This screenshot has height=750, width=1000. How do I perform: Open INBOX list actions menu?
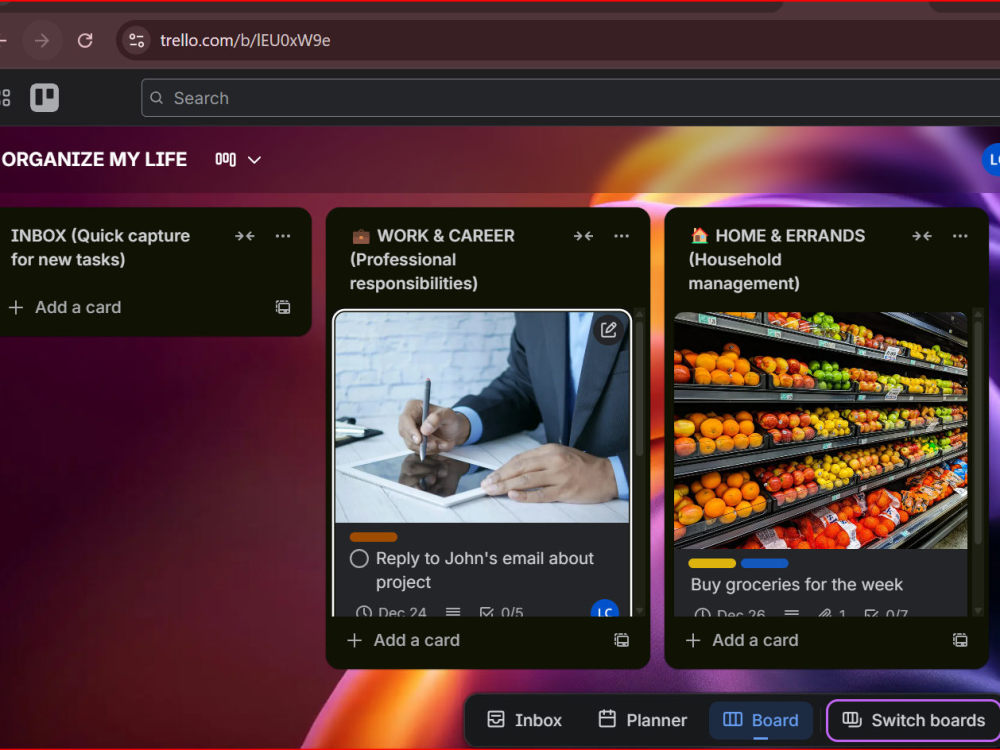283,236
